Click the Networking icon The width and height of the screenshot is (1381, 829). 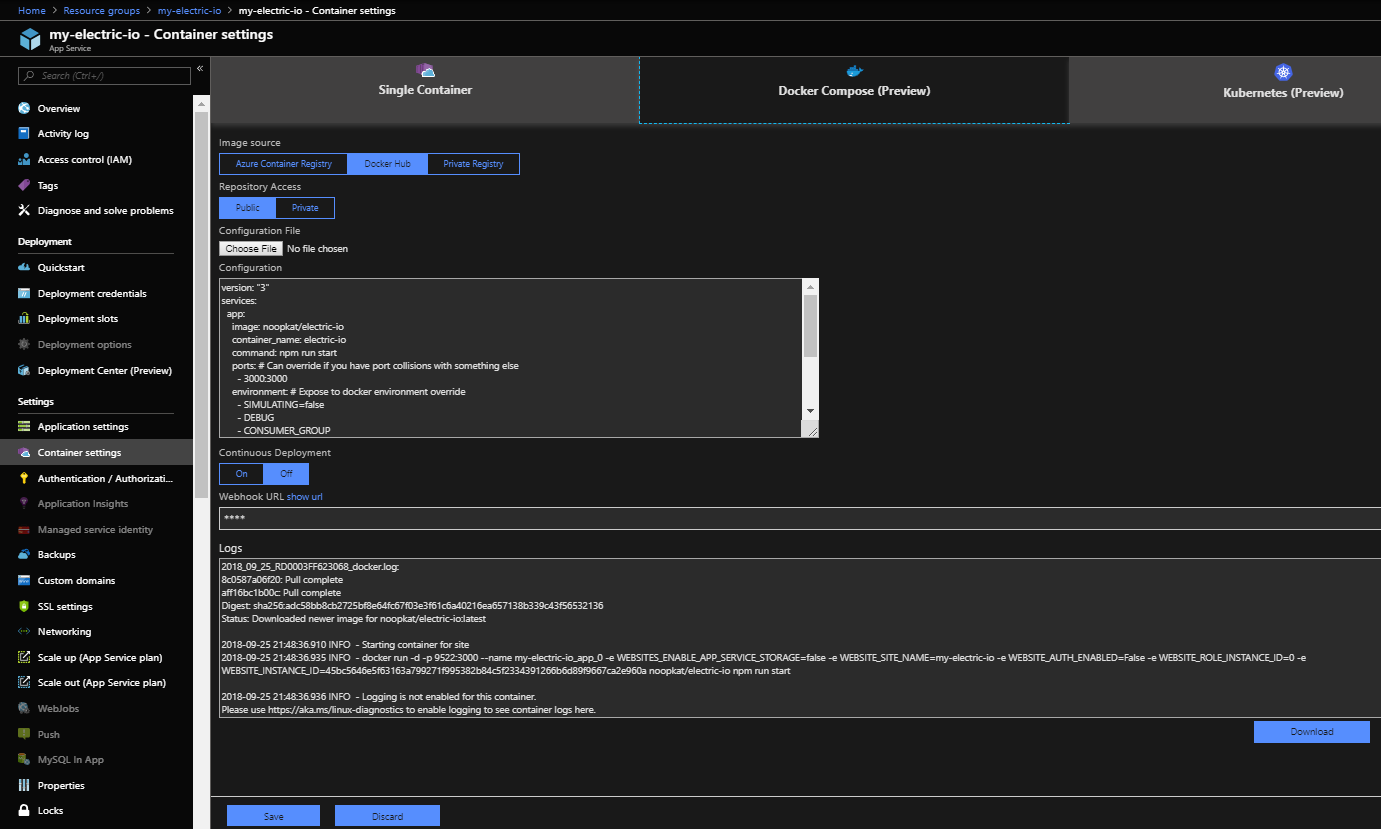[24, 632]
